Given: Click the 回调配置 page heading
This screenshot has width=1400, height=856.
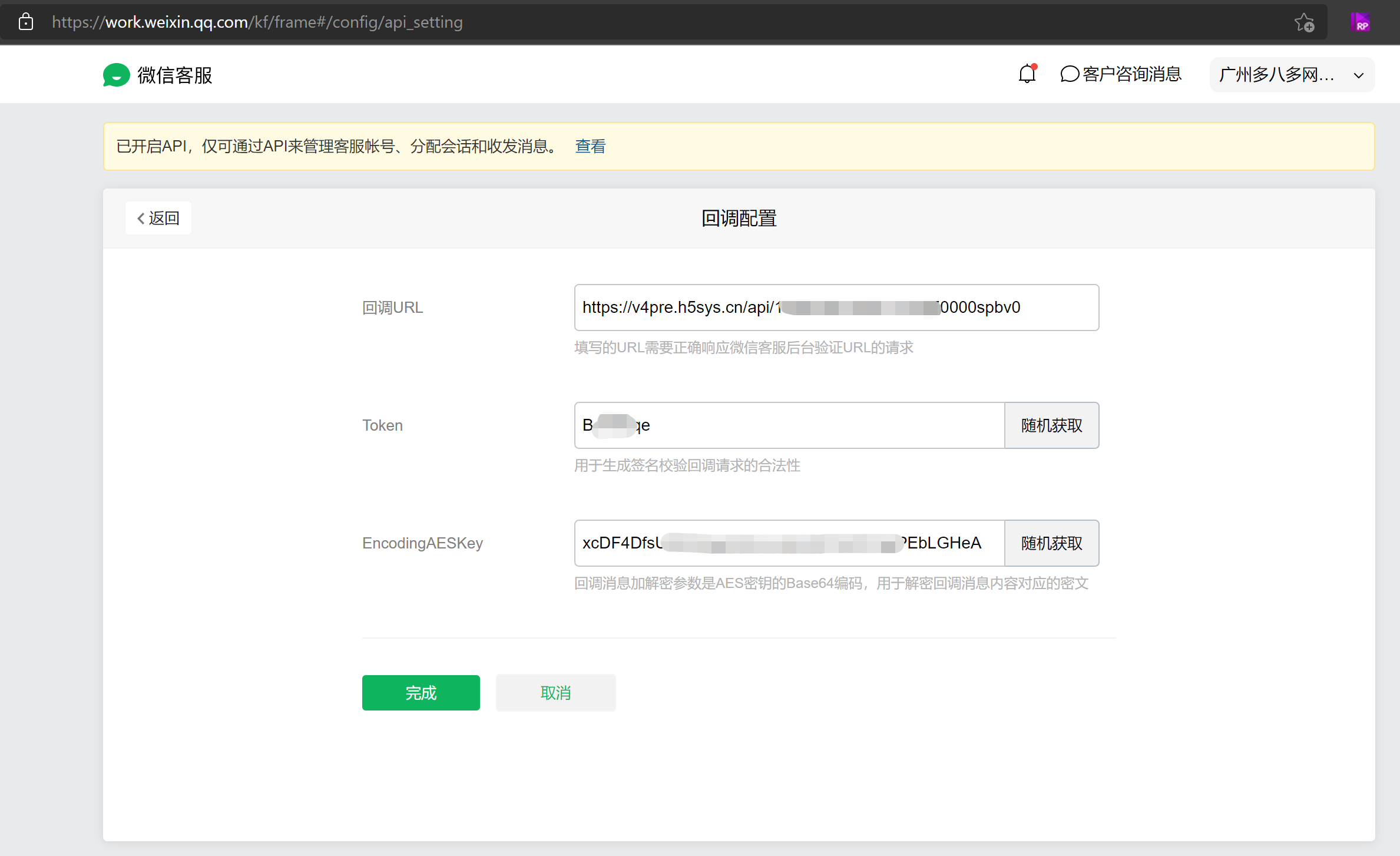Looking at the screenshot, I should tap(739, 219).
